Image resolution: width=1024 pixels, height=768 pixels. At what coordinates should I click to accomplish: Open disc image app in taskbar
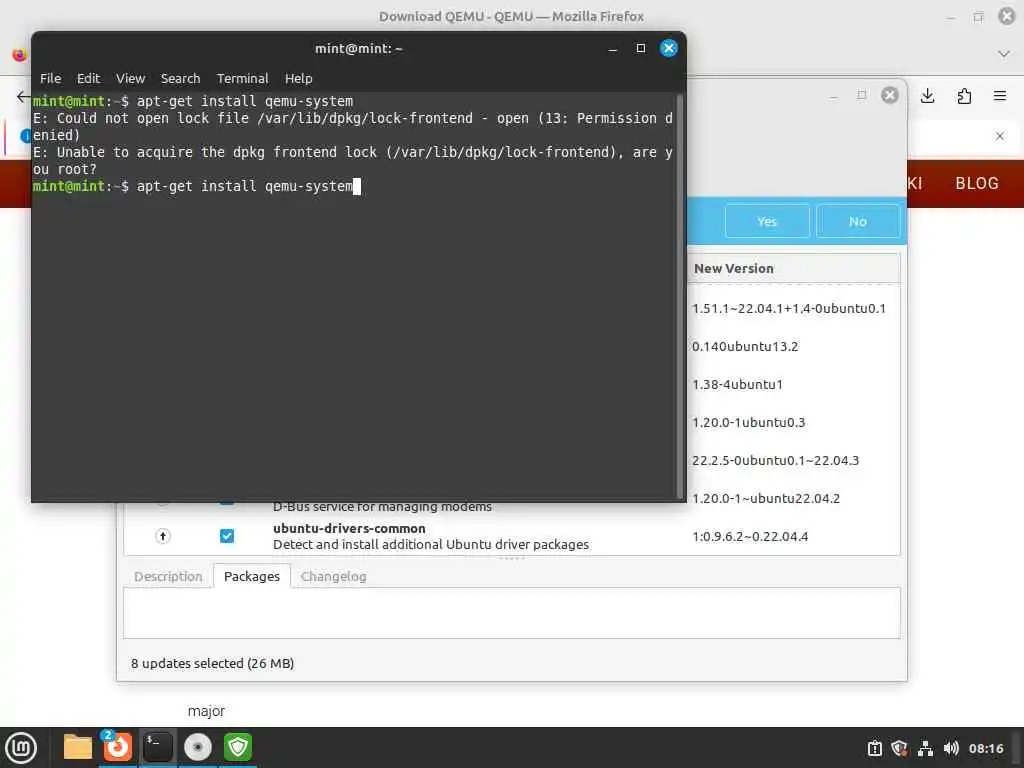click(197, 747)
